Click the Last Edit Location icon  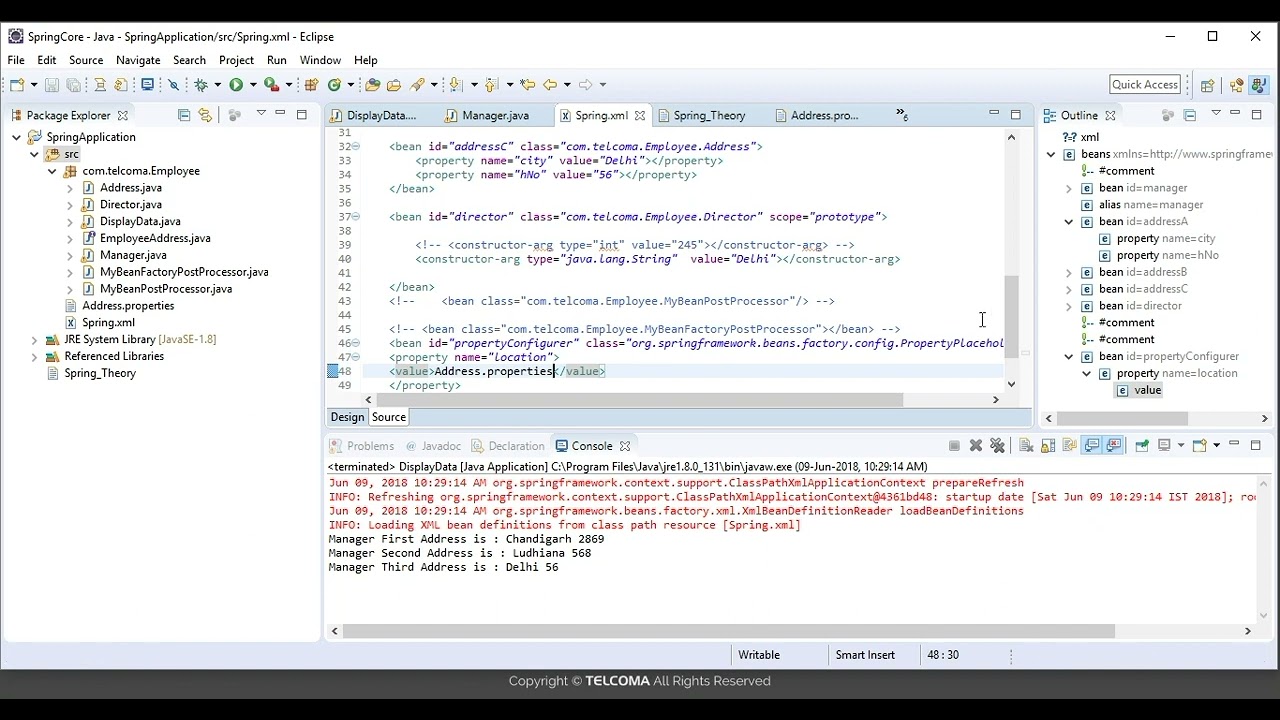pyautogui.click(x=527, y=85)
